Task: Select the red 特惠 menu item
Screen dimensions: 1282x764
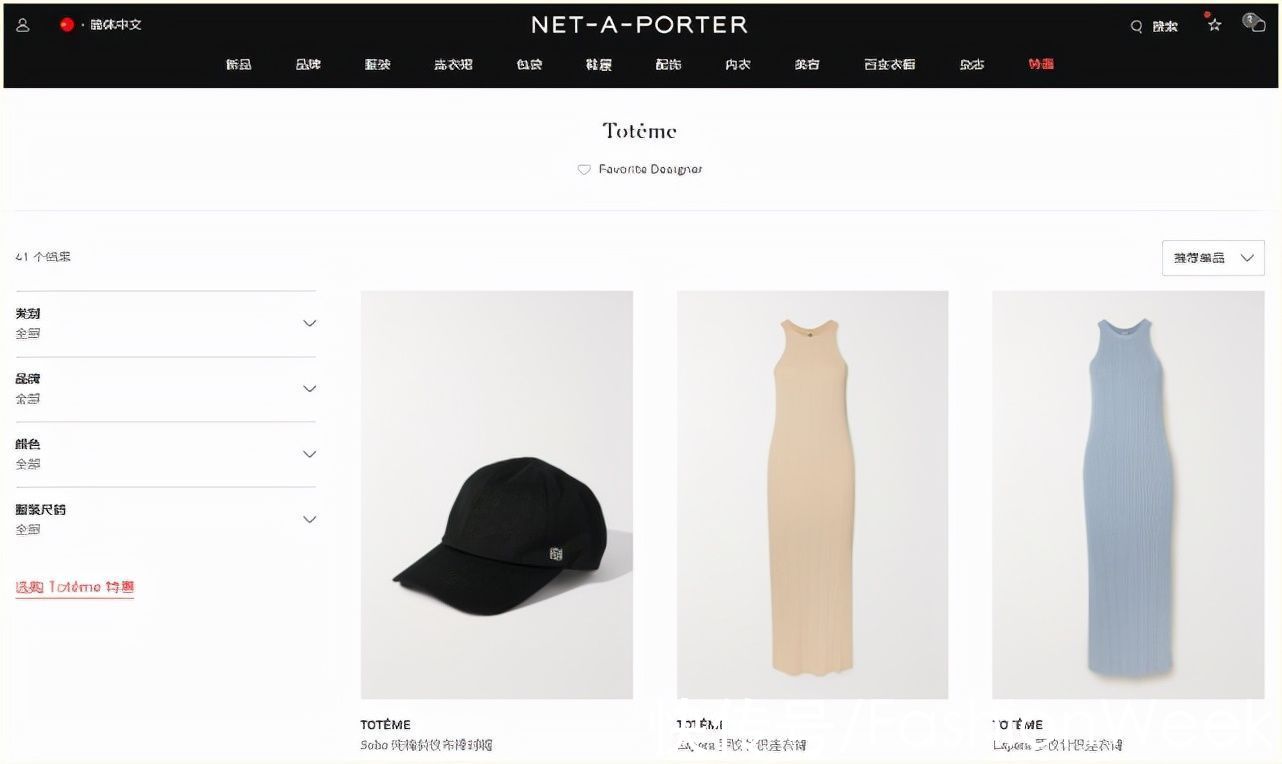Action: coord(1040,65)
